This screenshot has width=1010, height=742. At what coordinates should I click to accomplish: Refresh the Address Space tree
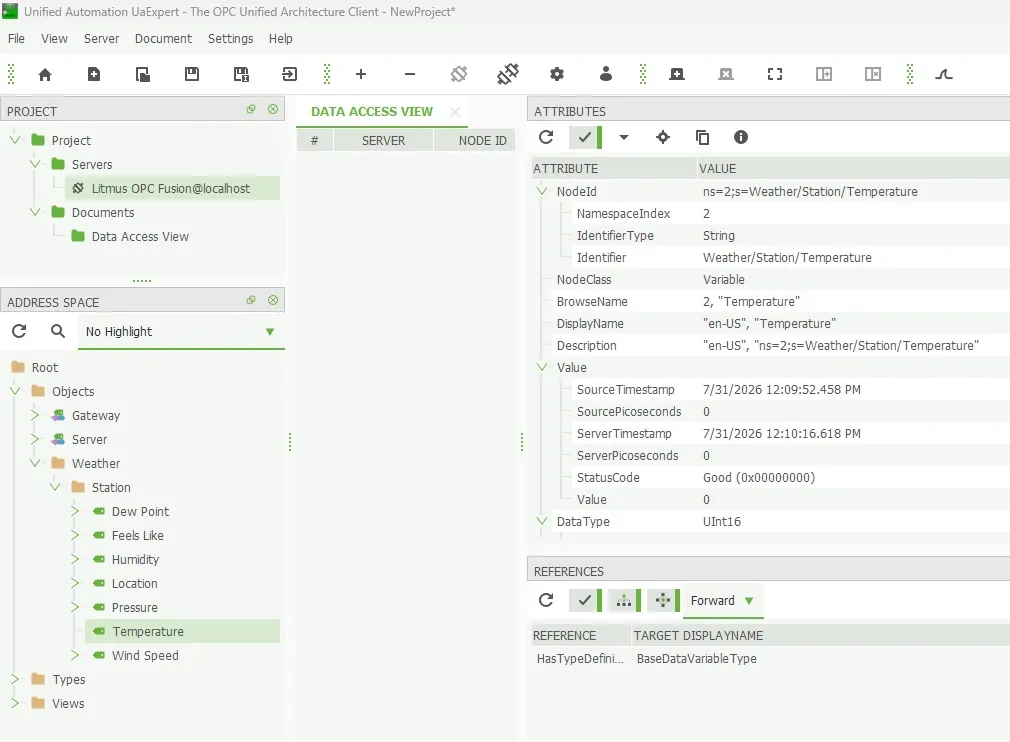[x=19, y=331]
